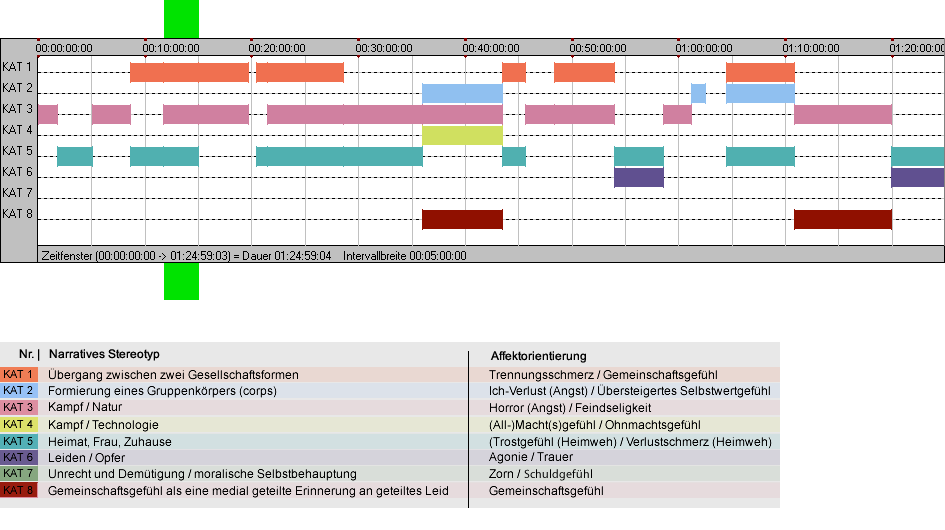
Task: Select orange KAT 1 segment starting after 00:20:00:00
Action: [300, 72]
